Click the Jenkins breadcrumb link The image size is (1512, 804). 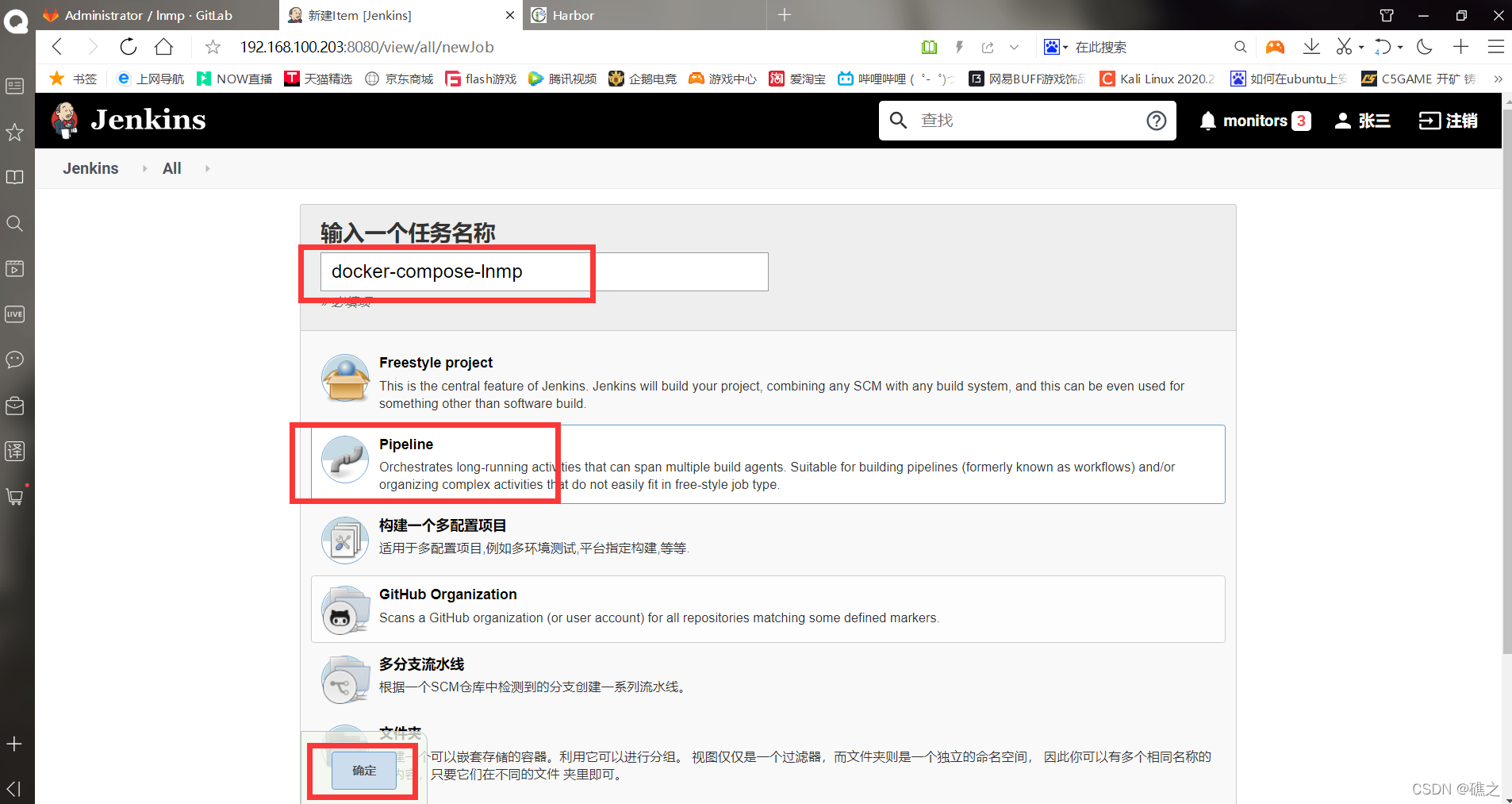pos(90,168)
